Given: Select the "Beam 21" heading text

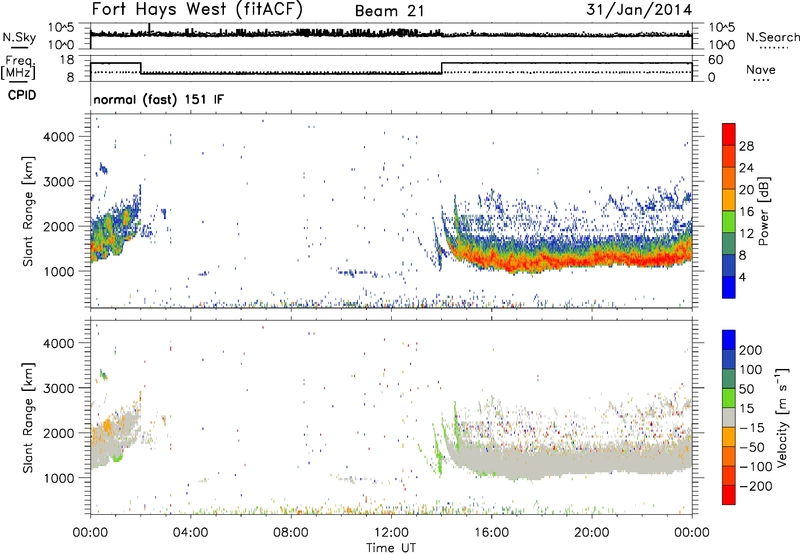Looking at the screenshot, I should pos(389,11).
